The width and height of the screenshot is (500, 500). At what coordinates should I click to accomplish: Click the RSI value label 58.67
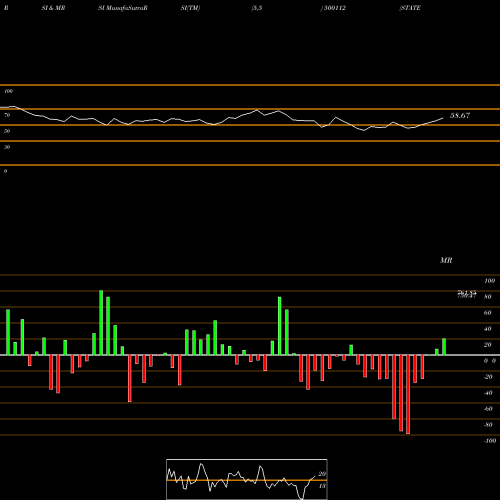pyautogui.click(x=460, y=116)
